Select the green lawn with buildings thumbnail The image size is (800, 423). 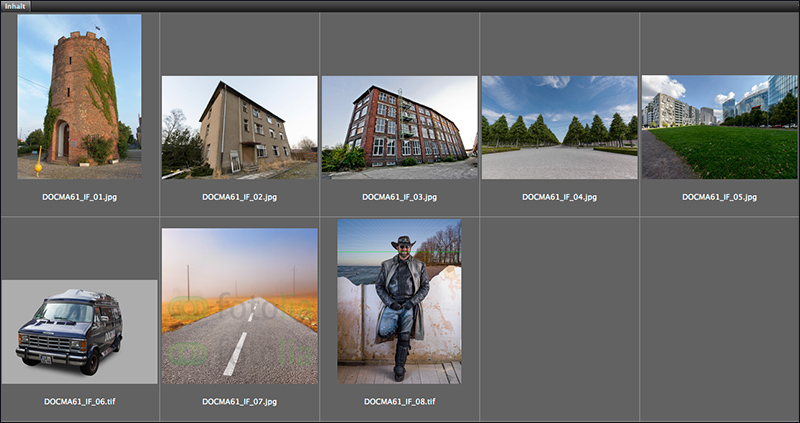719,127
